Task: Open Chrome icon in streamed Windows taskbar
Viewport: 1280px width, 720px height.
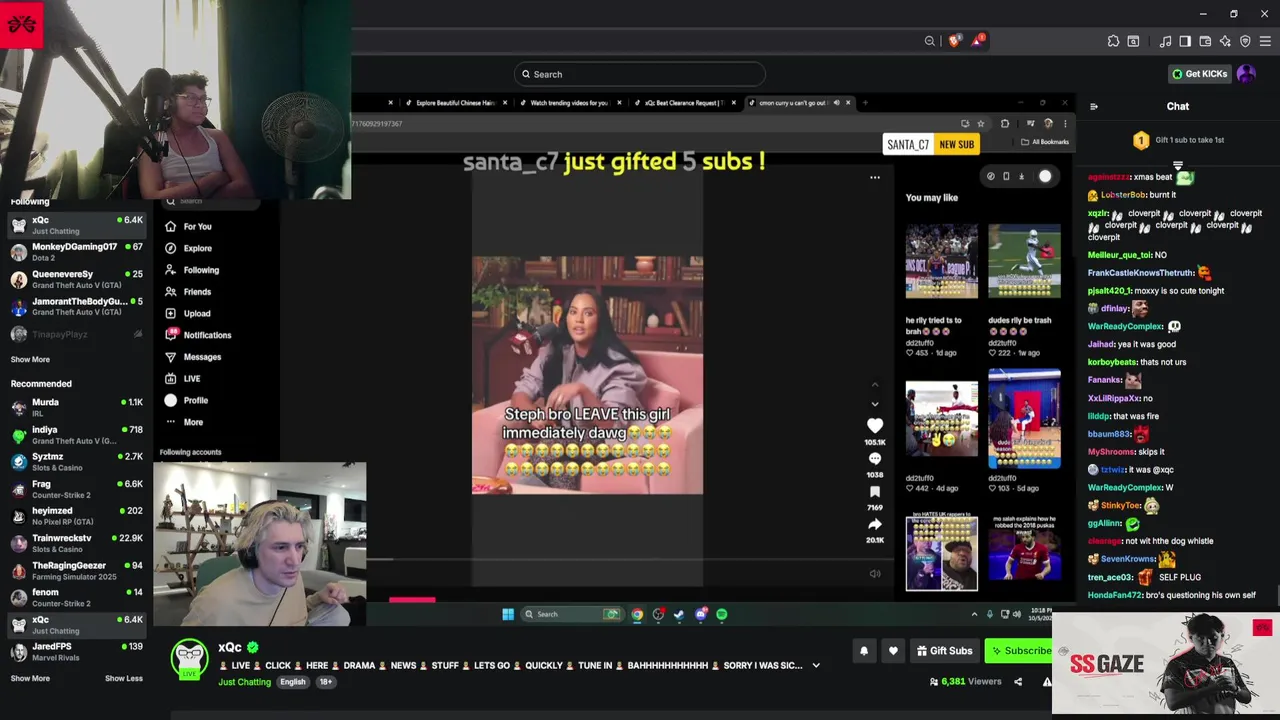Action: (637, 614)
